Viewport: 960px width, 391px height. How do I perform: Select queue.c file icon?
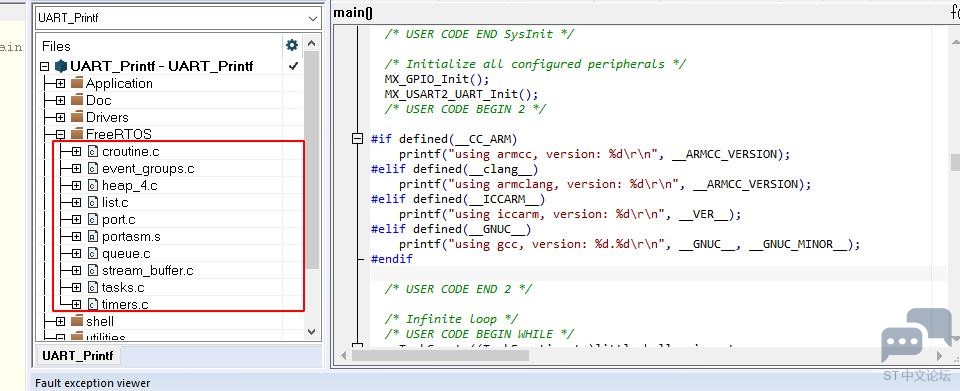click(x=92, y=253)
